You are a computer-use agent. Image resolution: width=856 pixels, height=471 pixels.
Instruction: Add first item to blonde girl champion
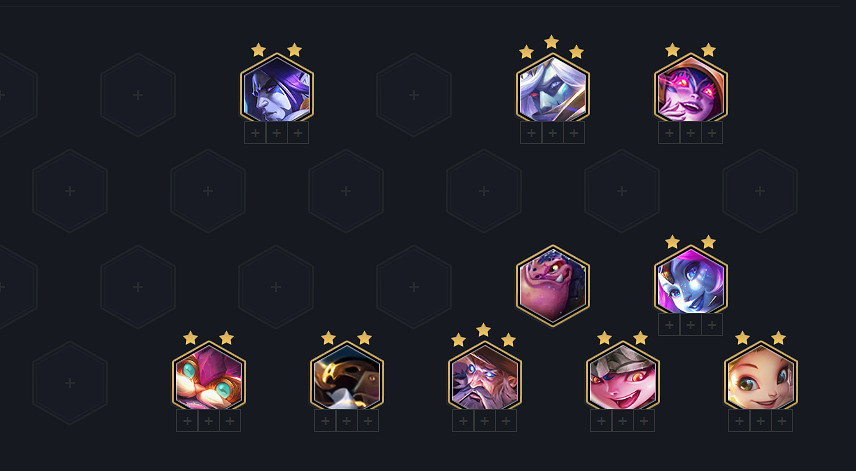(739, 421)
